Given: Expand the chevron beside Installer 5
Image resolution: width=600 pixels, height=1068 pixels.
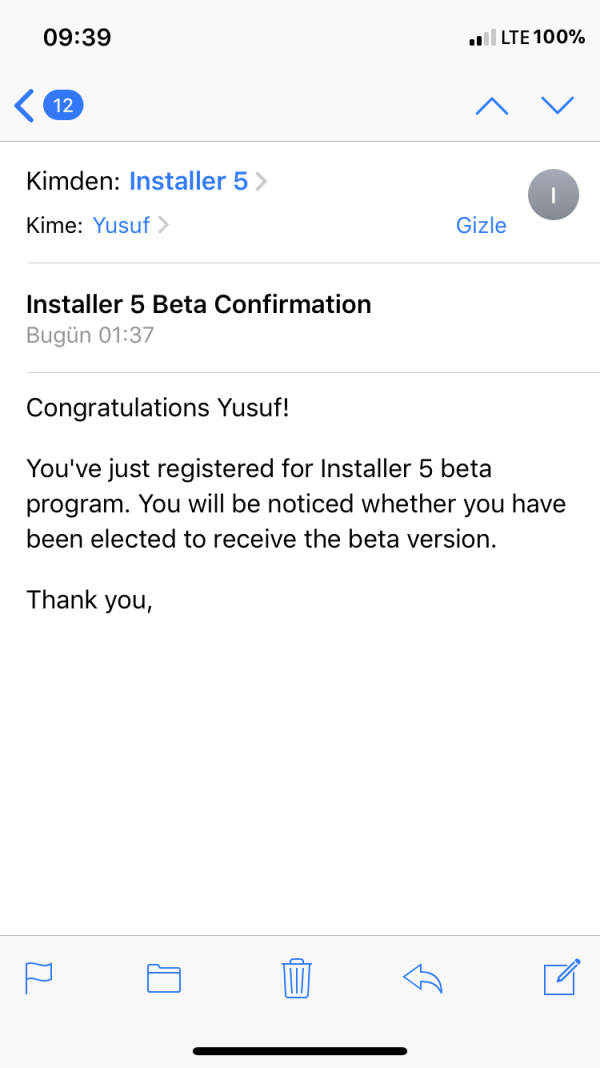Looking at the screenshot, I should [x=262, y=181].
